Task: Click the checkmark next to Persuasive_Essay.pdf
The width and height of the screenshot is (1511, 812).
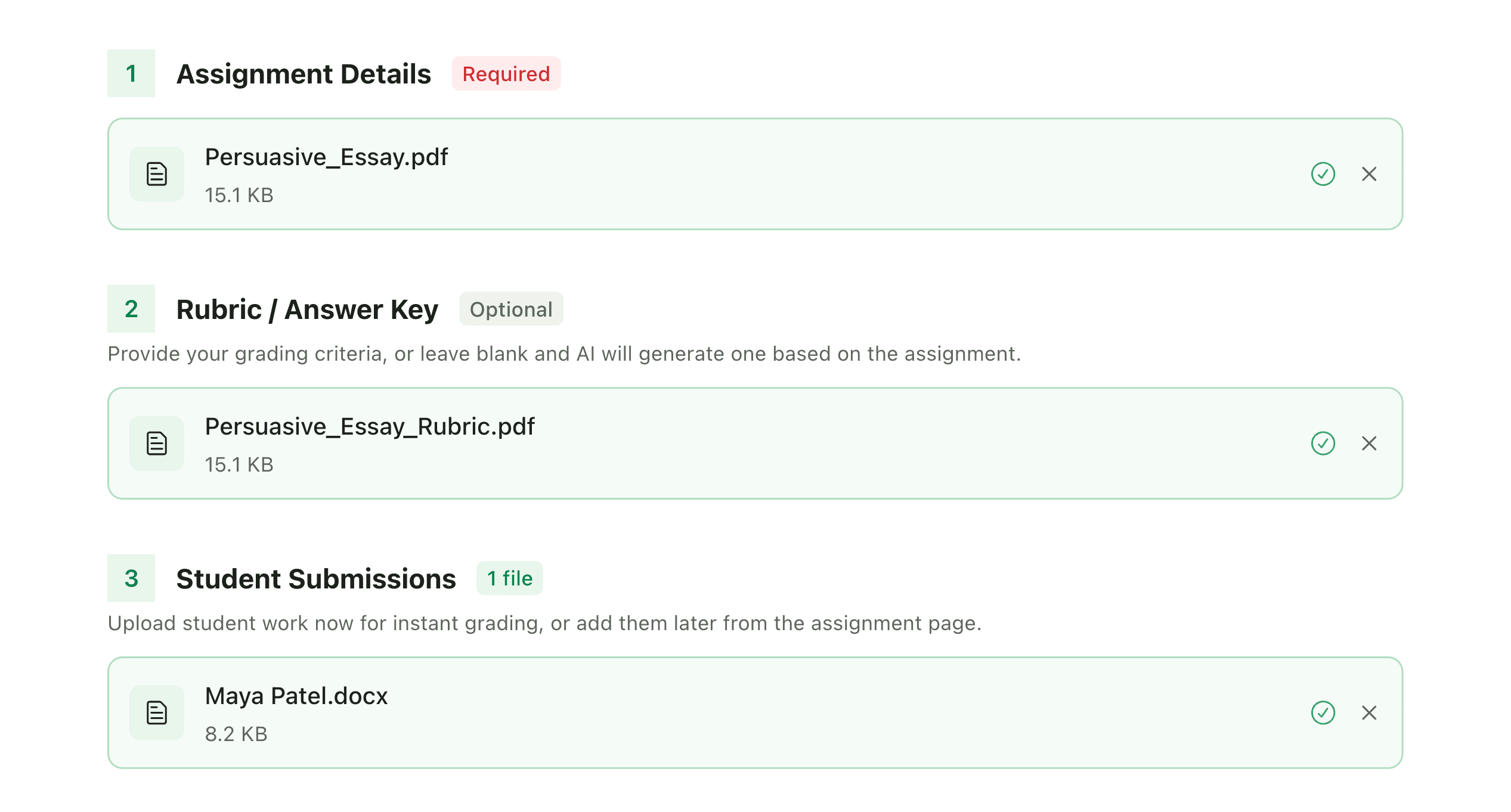Action: (1323, 173)
